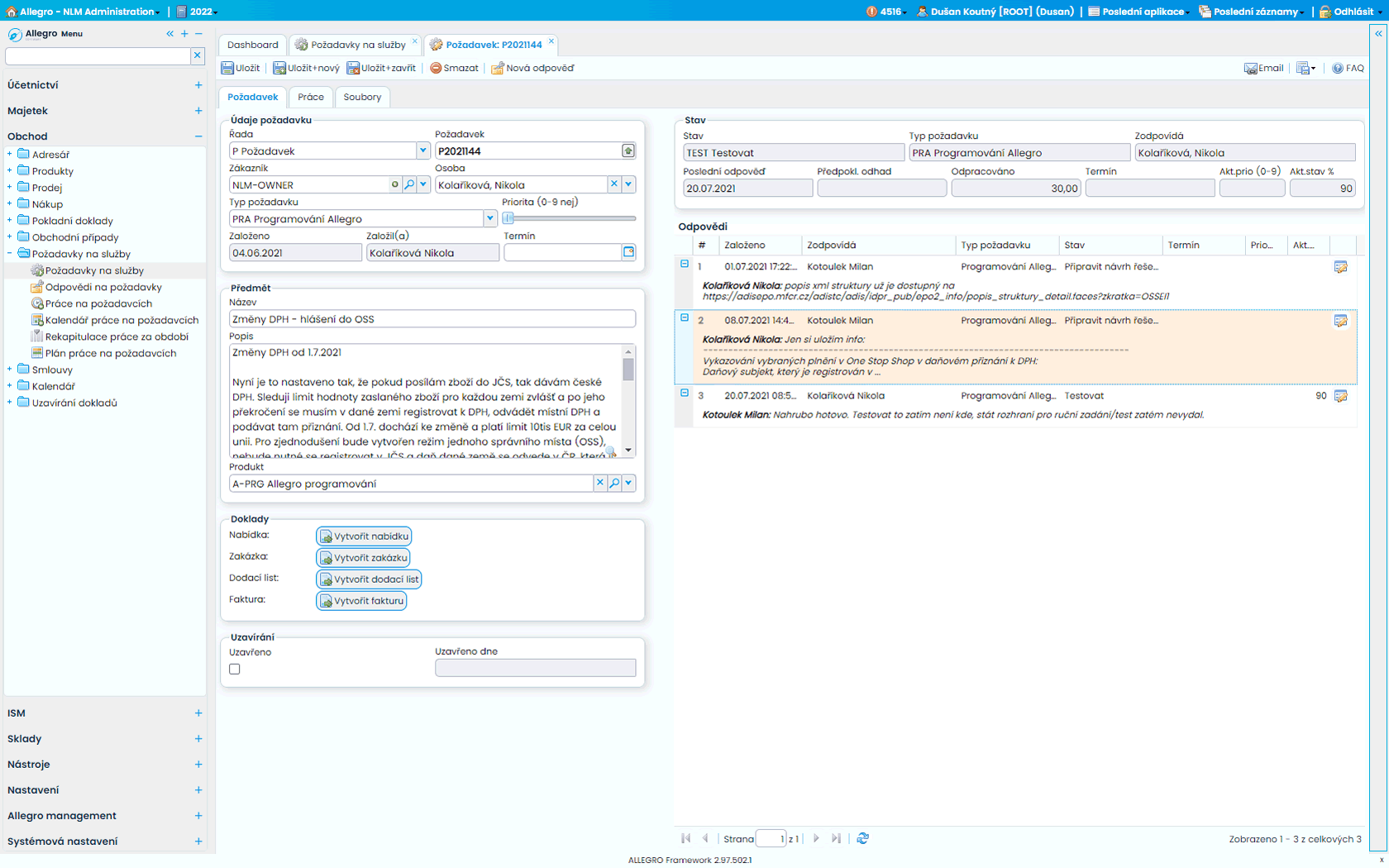
Task: Open the layout options dropdown next to Email
Action: 1306,68
